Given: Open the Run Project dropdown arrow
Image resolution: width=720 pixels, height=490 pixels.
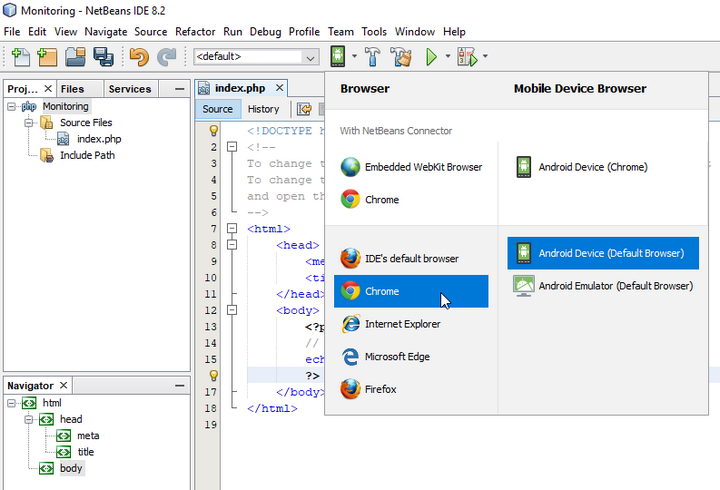Looking at the screenshot, I should [x=448, y=56].
